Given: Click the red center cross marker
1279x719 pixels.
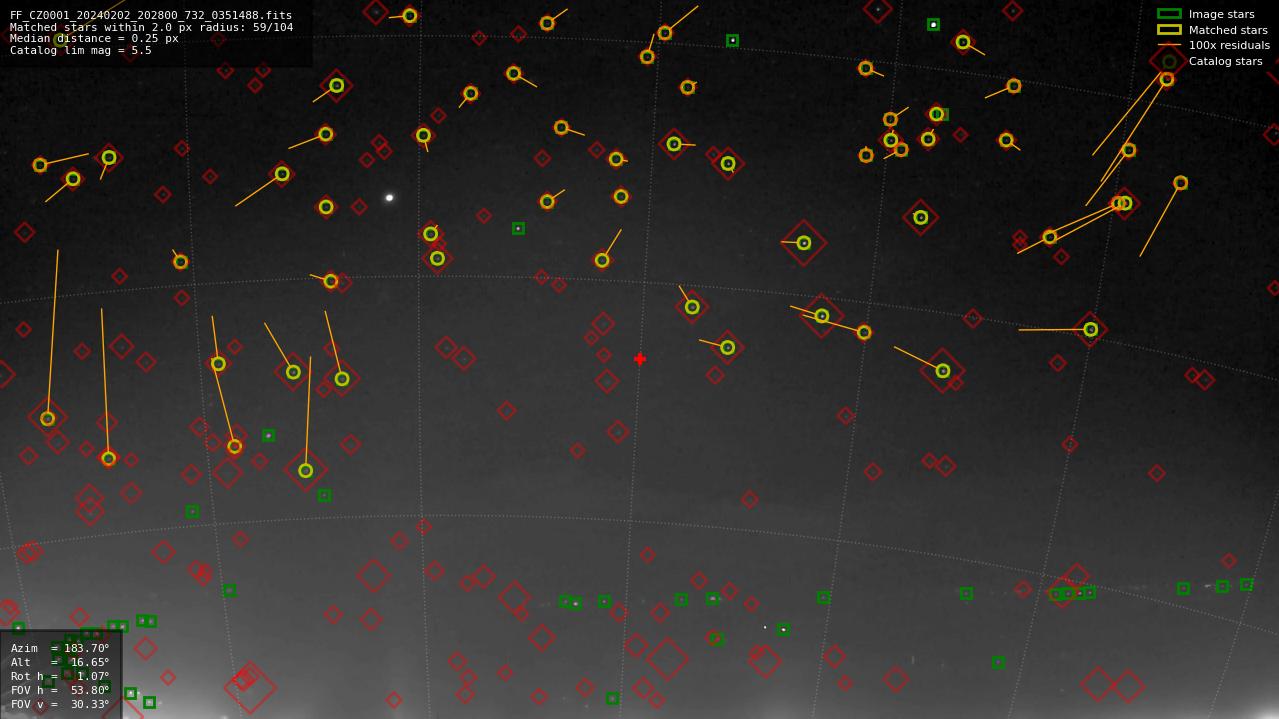Looking at the screenshot, I should [x=640, y=359].
